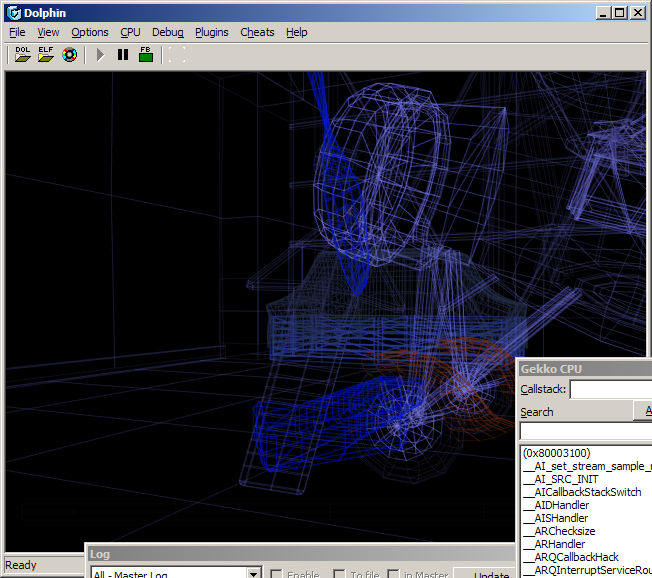
Task: Click the Search input field in Gekko CPU
Action: pyautogui.click(x=586, y=431)
